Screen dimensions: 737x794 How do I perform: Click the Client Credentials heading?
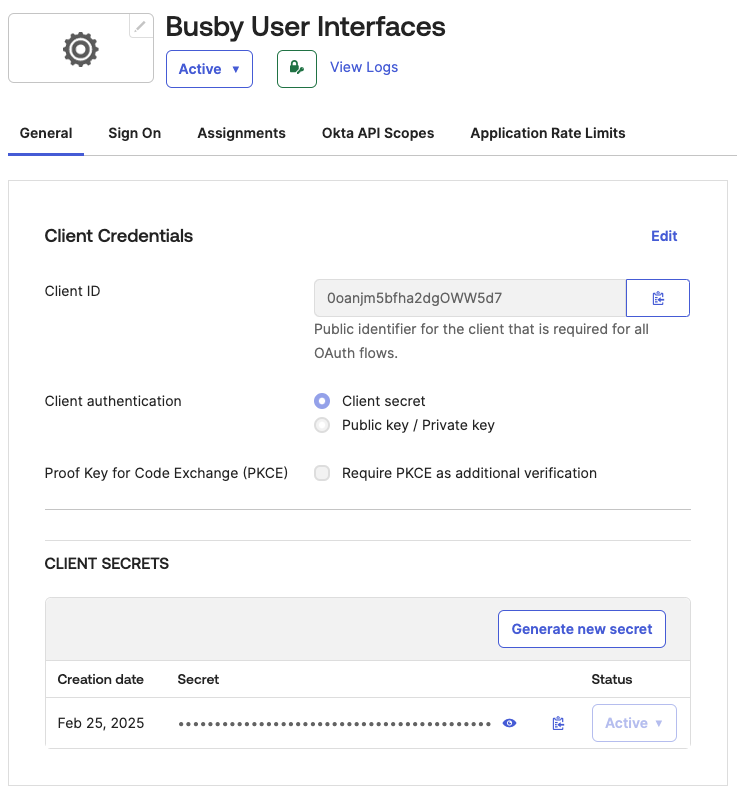pyautogui.click(x=119, y=236)
